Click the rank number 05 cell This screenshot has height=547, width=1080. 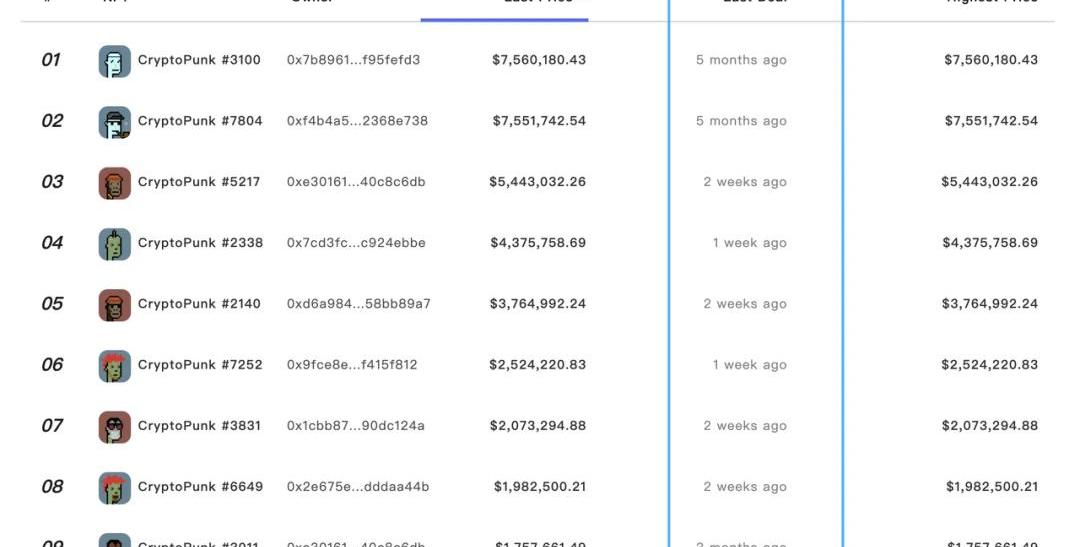(52, 304)
